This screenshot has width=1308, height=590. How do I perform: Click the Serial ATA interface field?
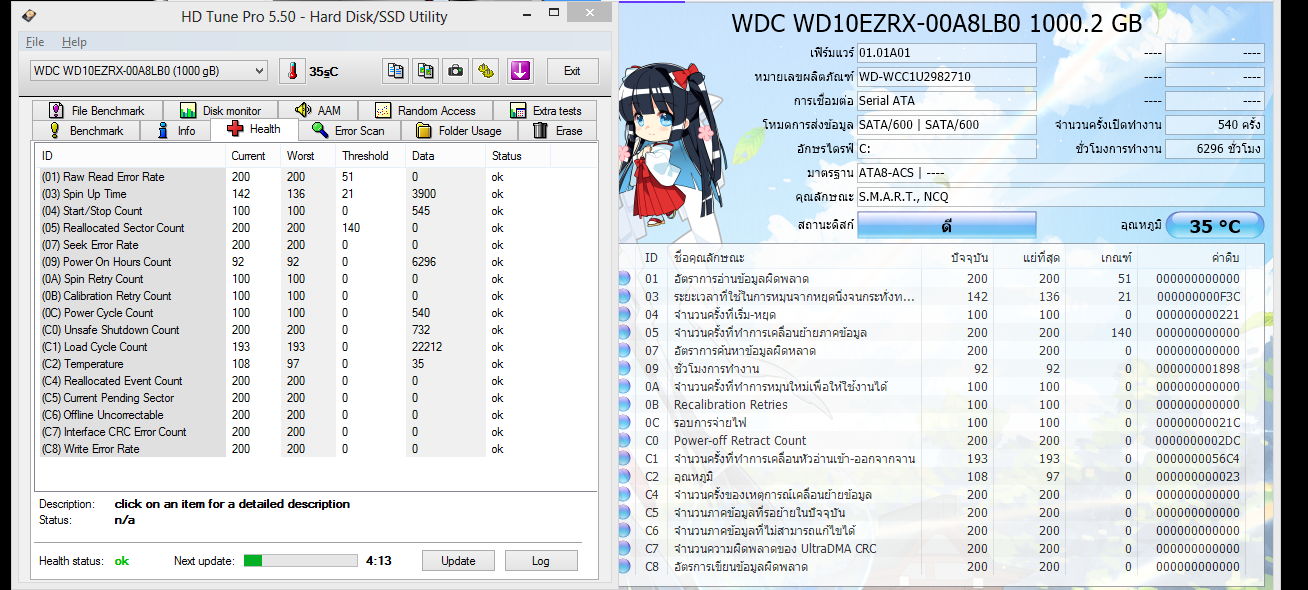tap(947, 100)
